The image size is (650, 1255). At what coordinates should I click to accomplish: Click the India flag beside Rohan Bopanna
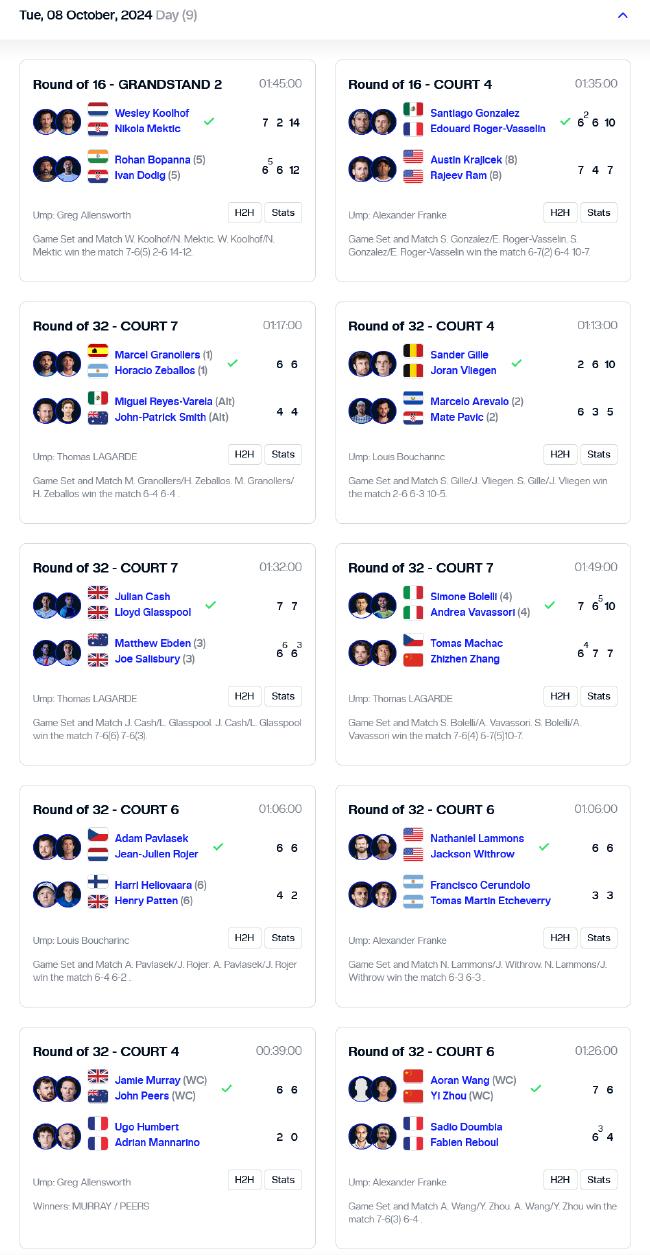point(98,157)
